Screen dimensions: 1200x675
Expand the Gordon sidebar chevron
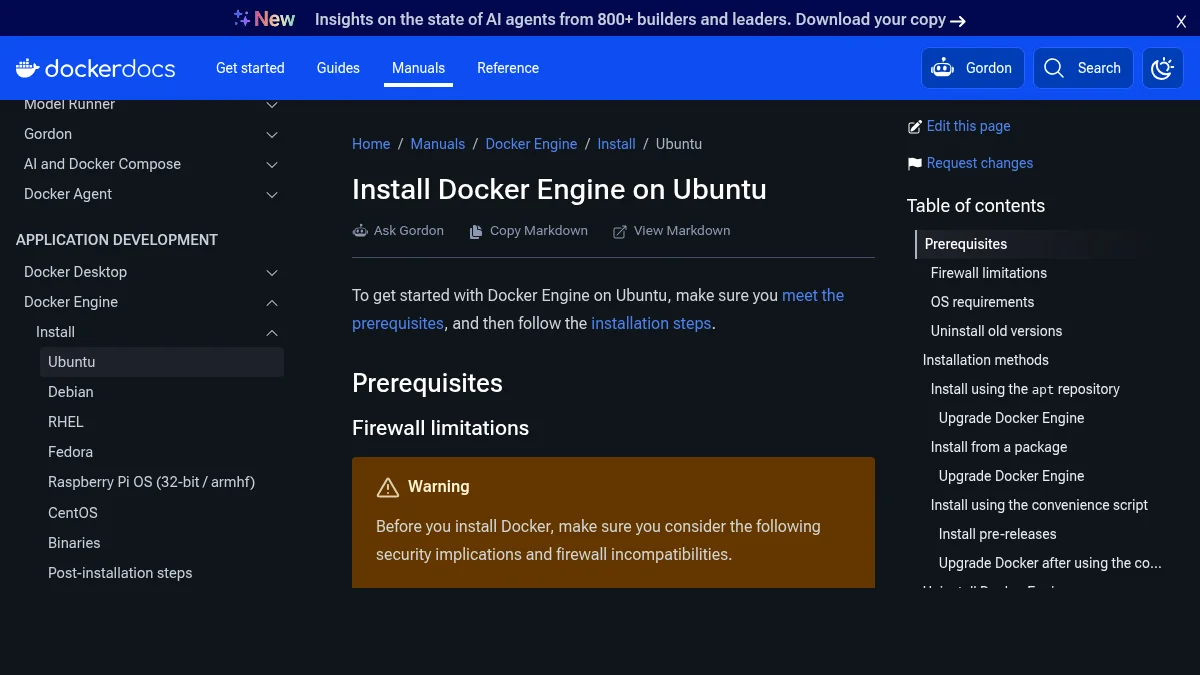click(x=272, y=134)
